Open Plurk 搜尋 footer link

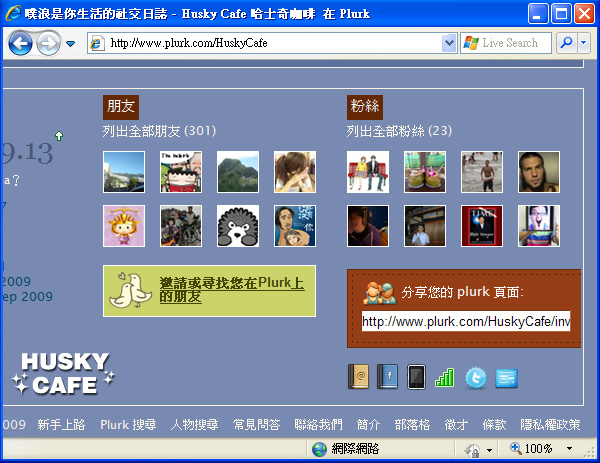tap(128, 425)
